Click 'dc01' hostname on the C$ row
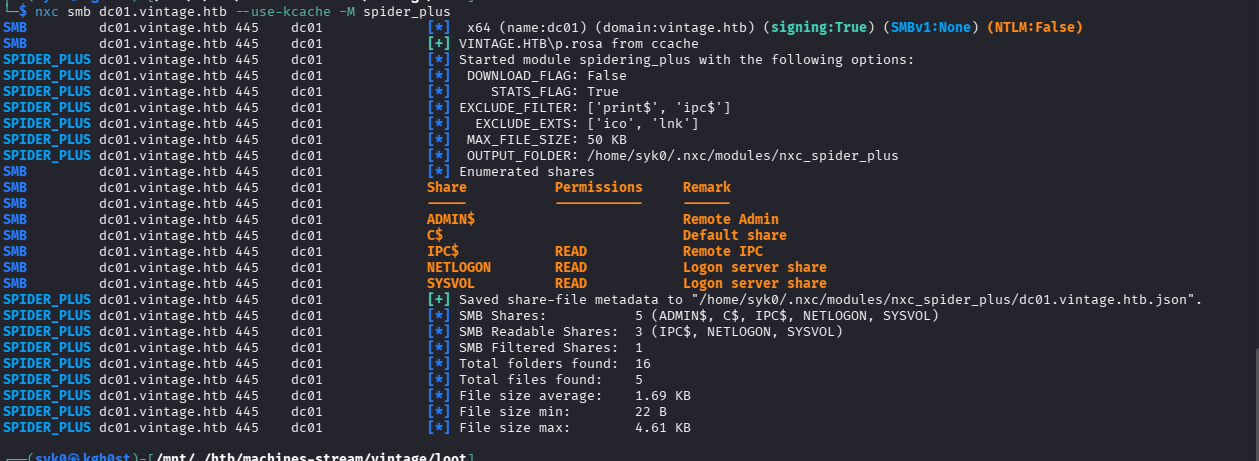 [x=307, y=235]
